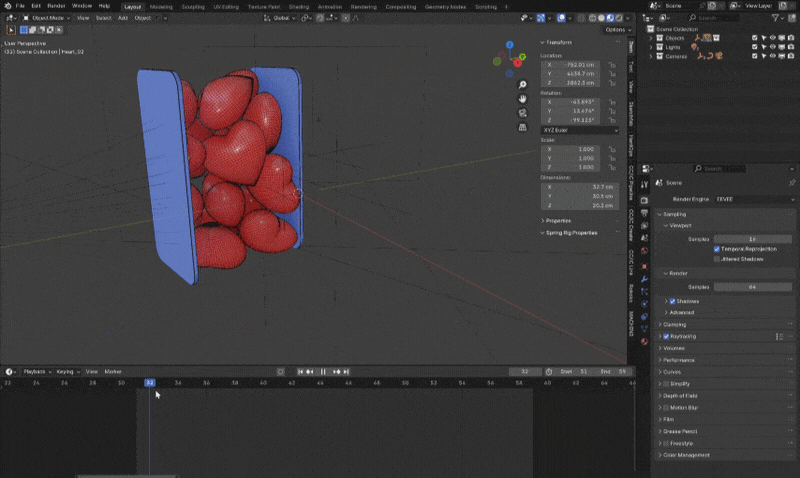This screenshot has width=800, height=478.
Task: Toggle the camera view icon in viewport
Action: click(x=523, y=113)
